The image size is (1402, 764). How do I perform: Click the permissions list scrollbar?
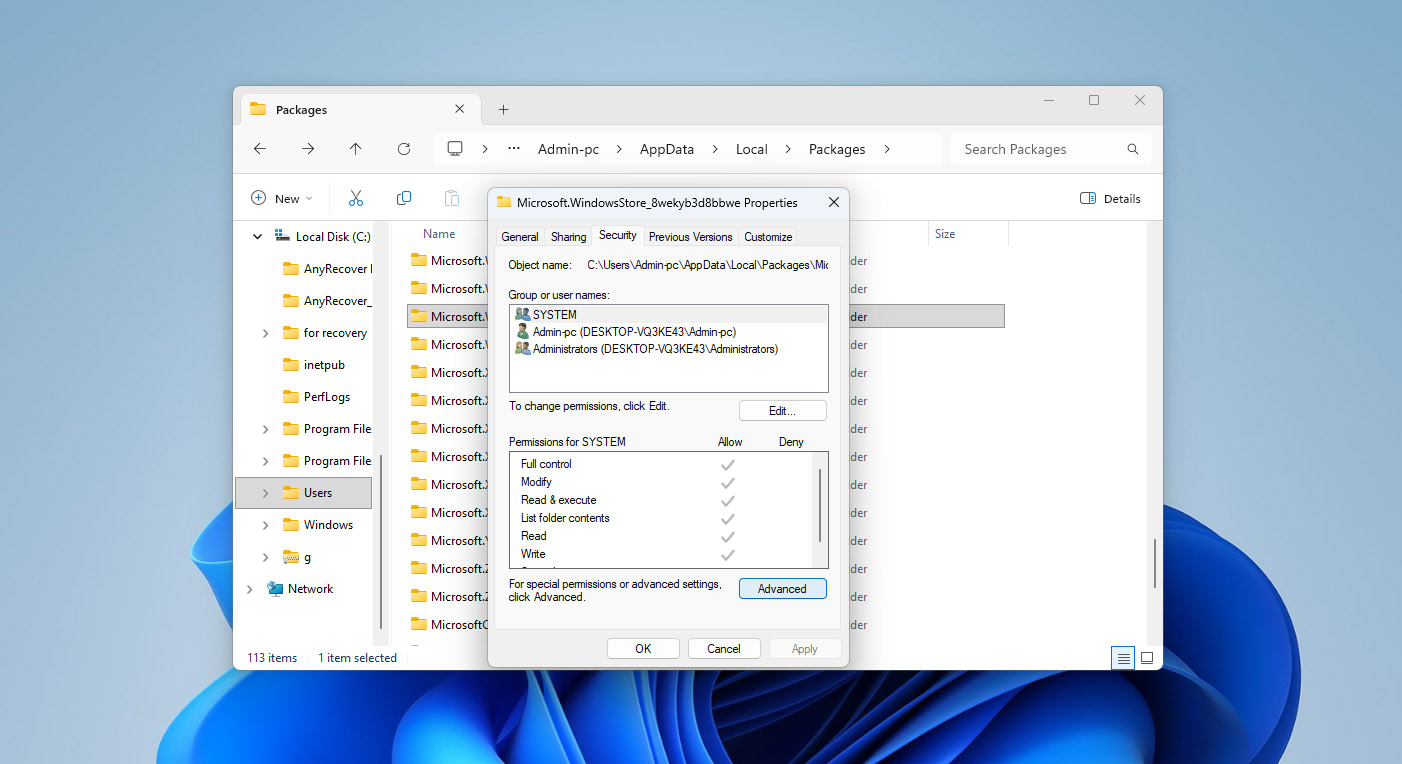(821, 505)
